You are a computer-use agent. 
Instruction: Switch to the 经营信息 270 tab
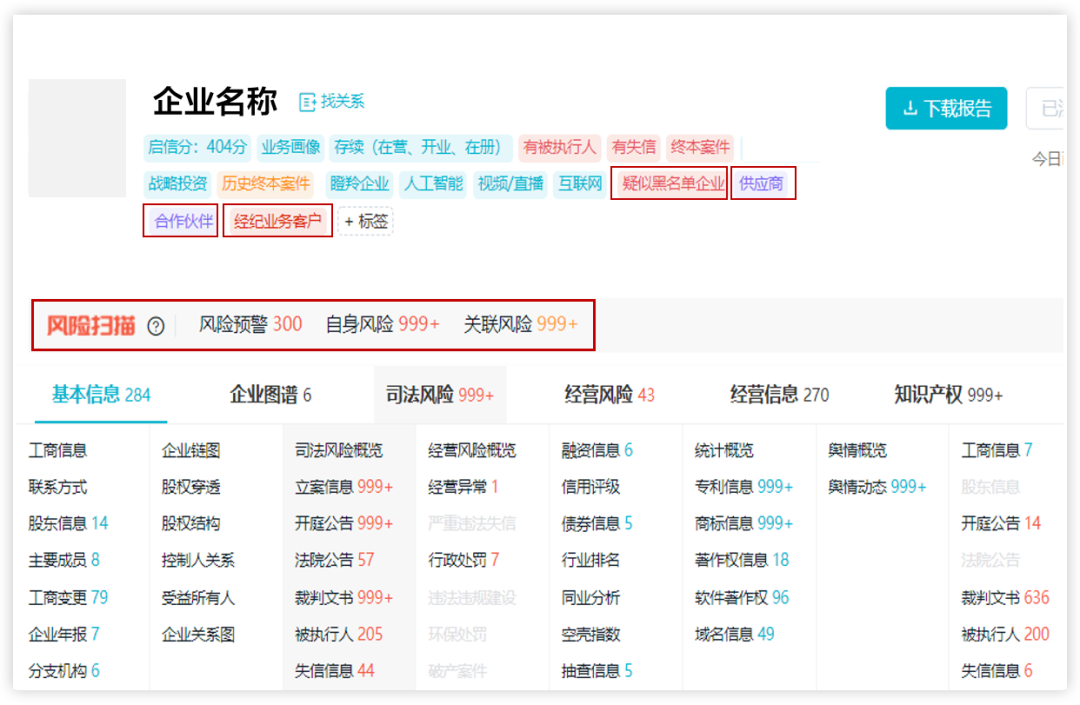pos(780,394)
